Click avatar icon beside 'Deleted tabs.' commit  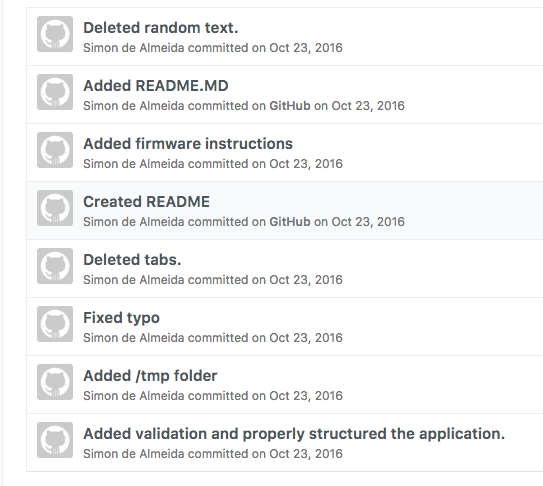click(55, 266)
